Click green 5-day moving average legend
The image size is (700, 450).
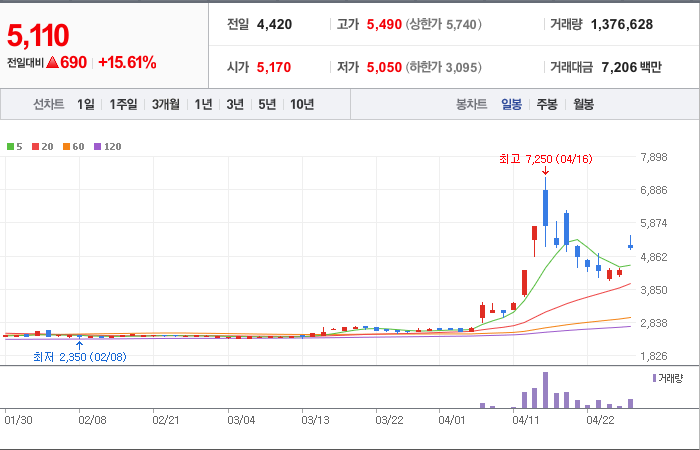(14, 146)
